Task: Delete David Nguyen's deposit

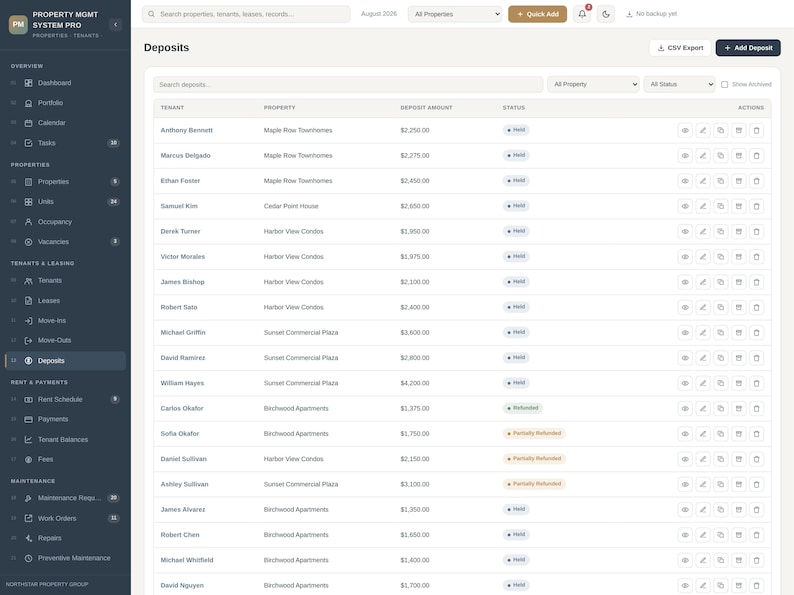Action: click(757, 585)
